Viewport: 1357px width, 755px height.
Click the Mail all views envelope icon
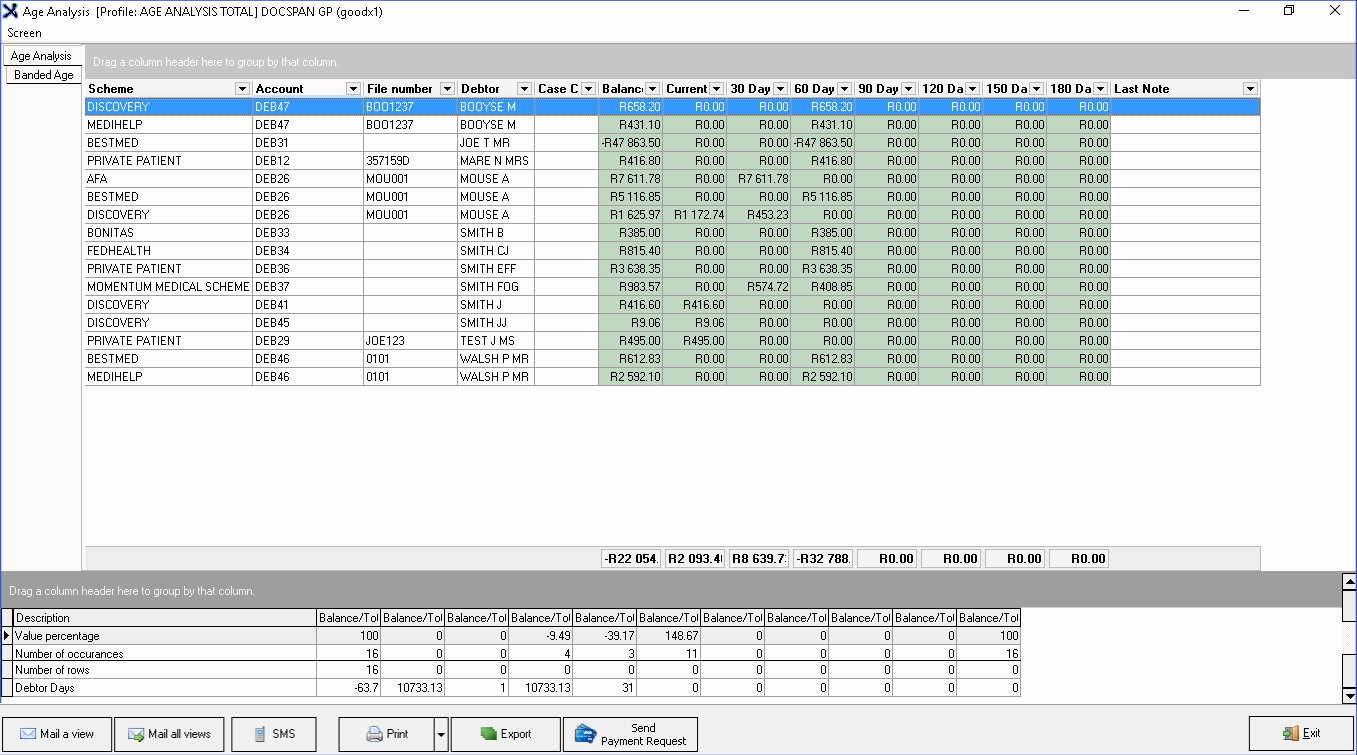[x=135, y=734]
